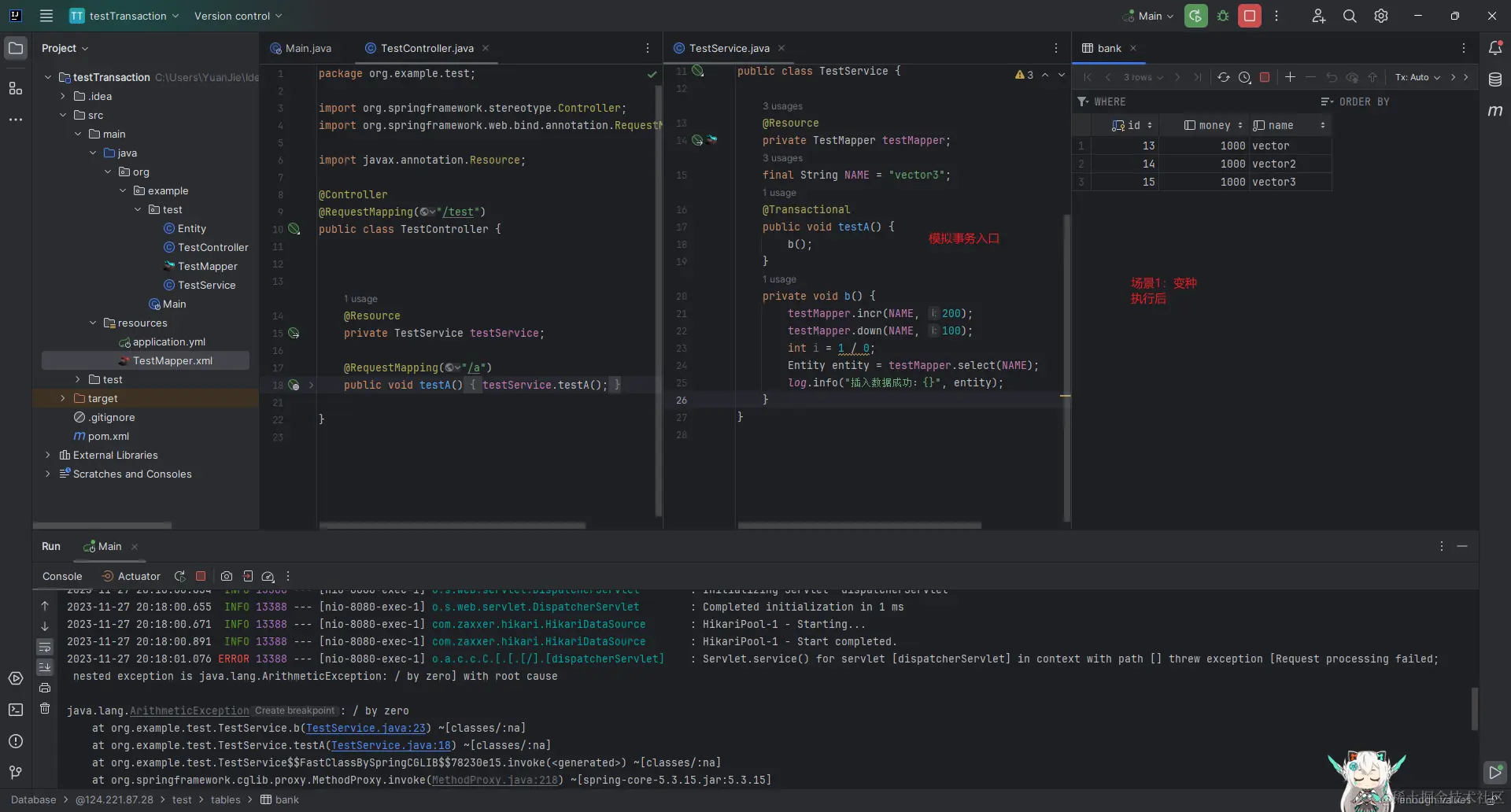Screen dimensions: 1511x812
Task: Print the console output
Action: (45, 688)
